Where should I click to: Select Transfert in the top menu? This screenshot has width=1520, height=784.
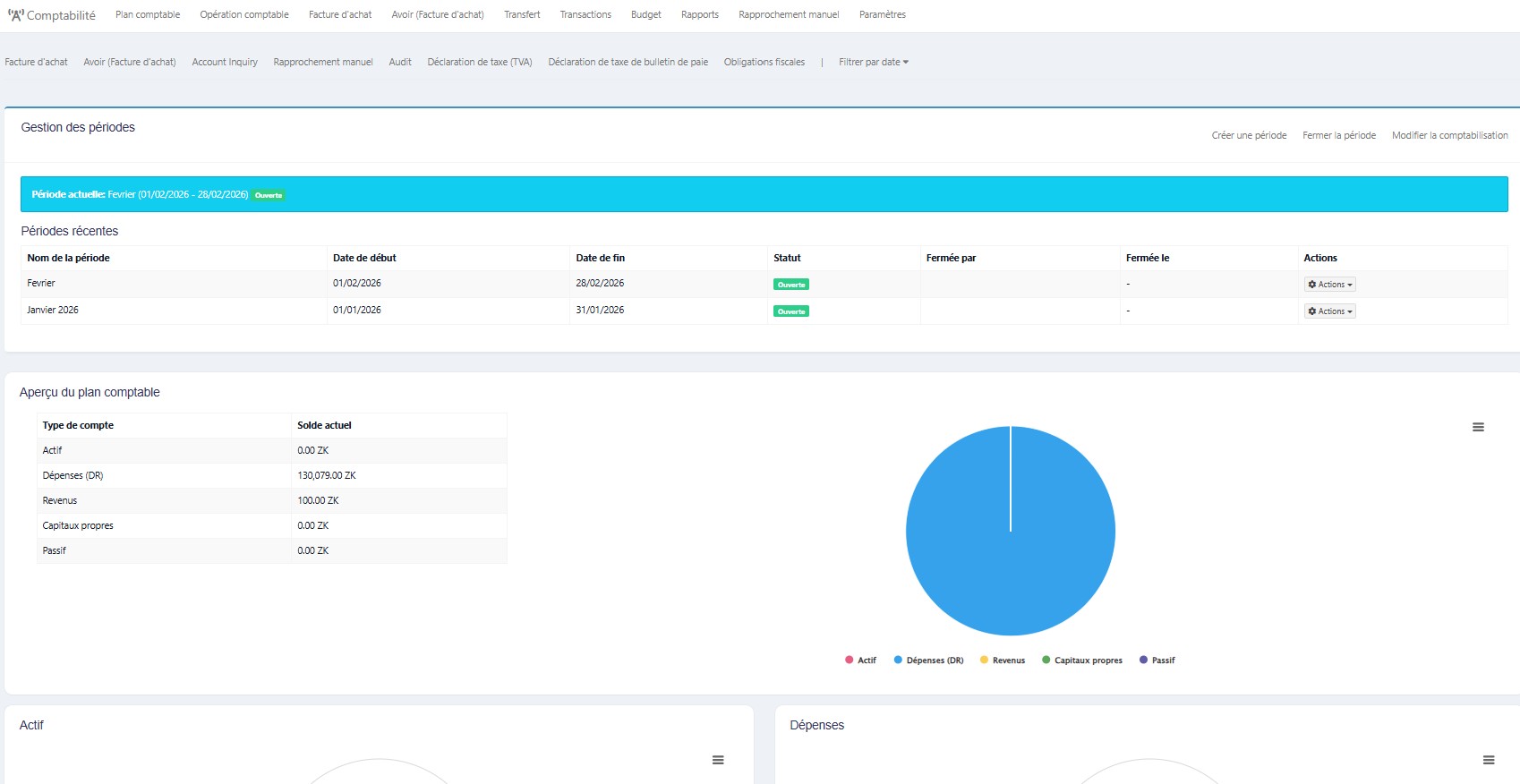pyautogui.click(x=522, y=15)
